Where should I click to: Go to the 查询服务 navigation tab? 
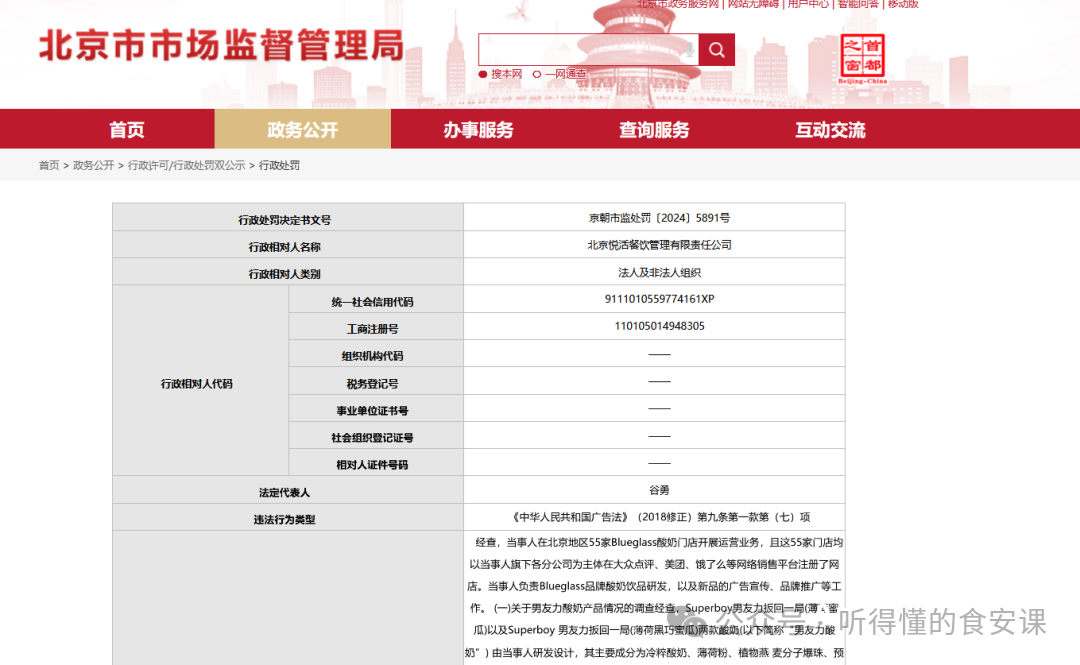pos(654,130)
